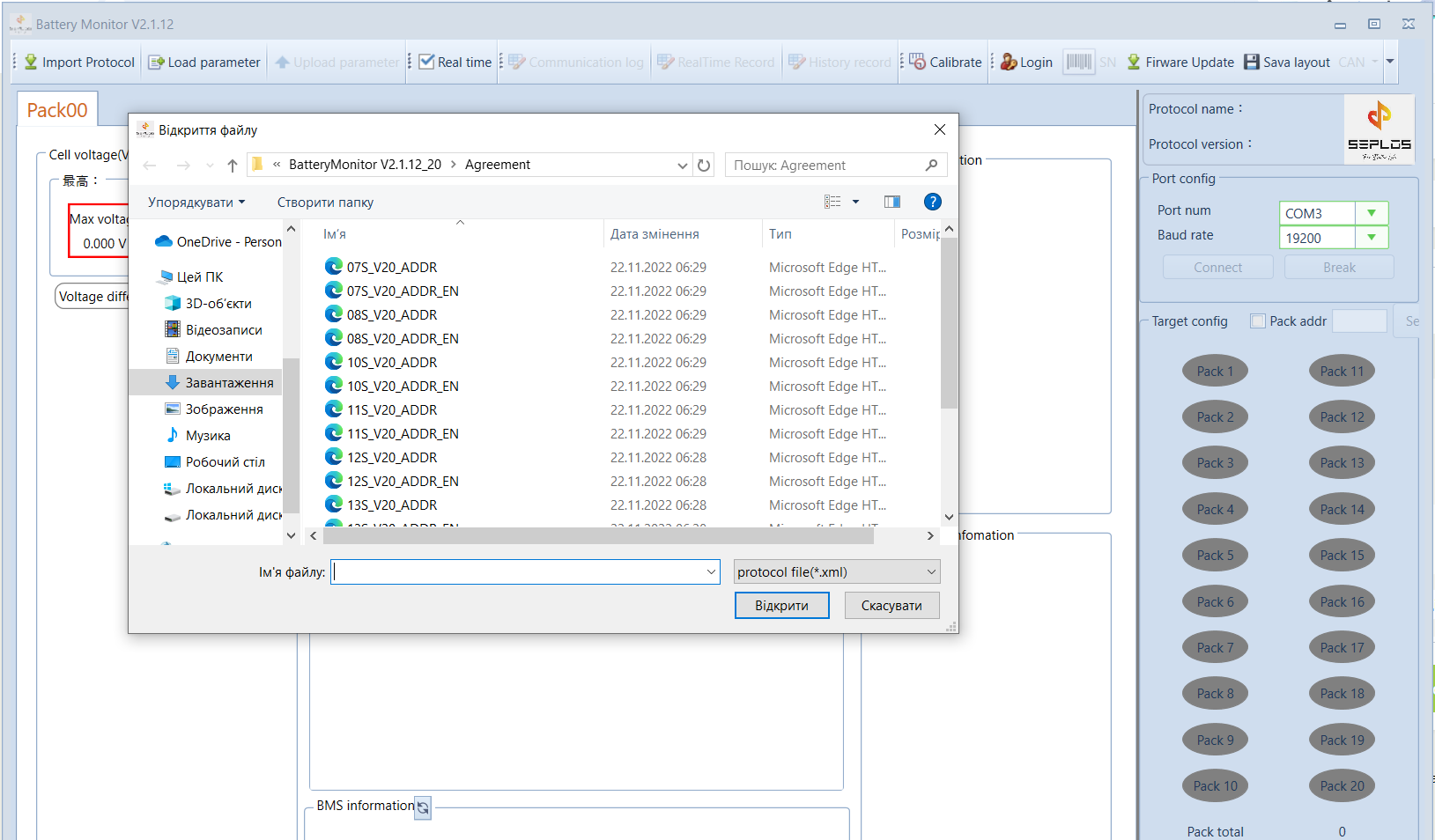
Task: Select the Pack 20 indicator
Action: [x=1342, y=786]
